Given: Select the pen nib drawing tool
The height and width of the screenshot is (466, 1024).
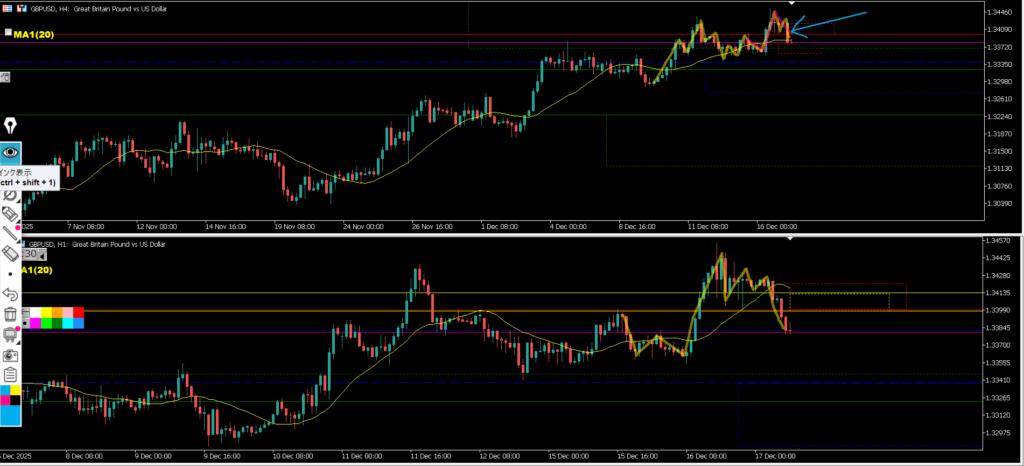Looking at the screenshot, I should coord(11,126).
